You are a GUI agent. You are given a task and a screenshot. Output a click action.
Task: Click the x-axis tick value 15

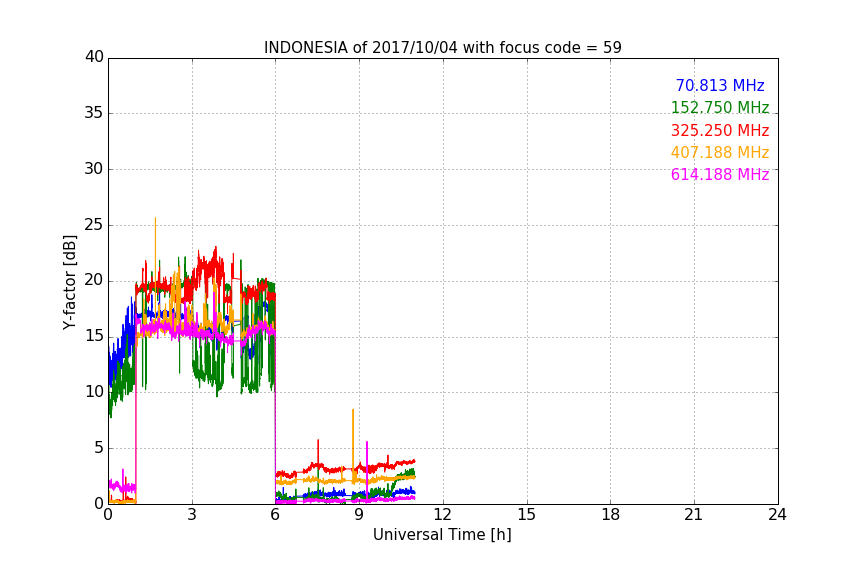click(x=527, y=515)
